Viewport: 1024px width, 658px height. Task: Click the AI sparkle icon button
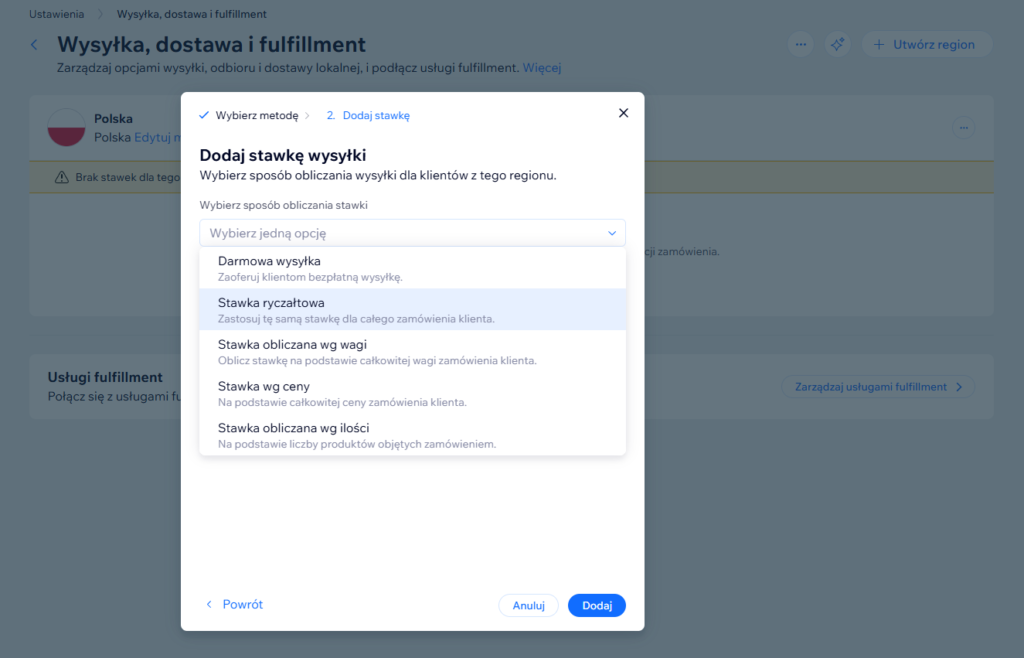pyautogui.click(x=837, y=44)
